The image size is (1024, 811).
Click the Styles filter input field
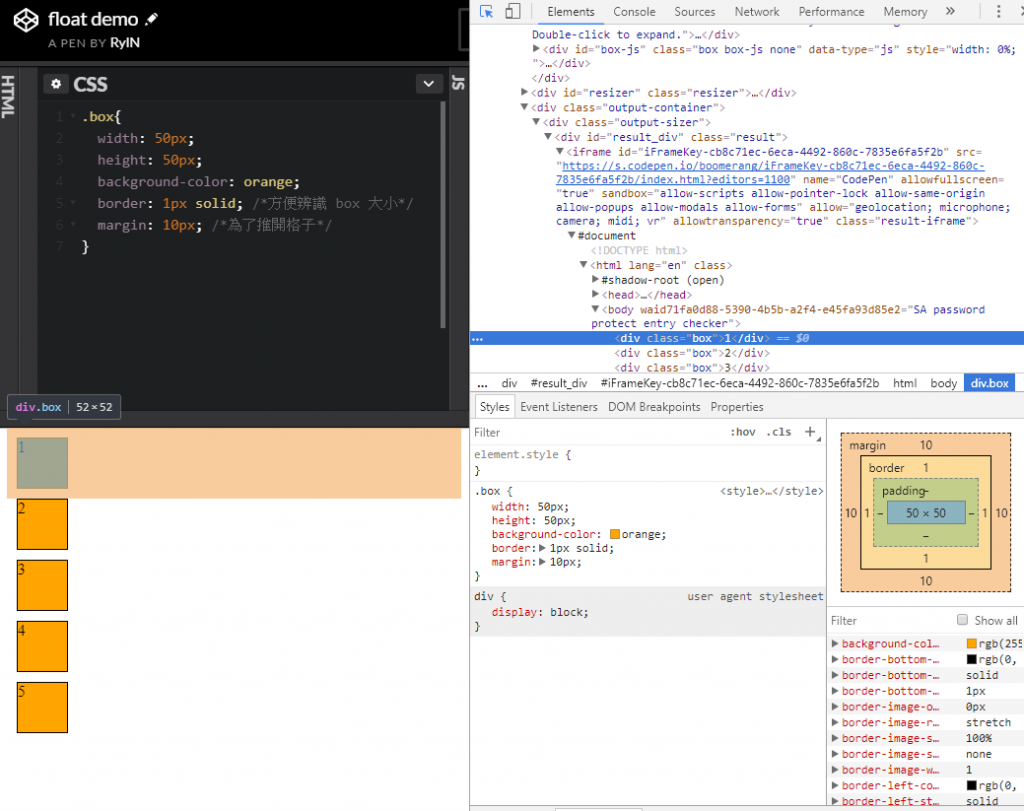598,432
